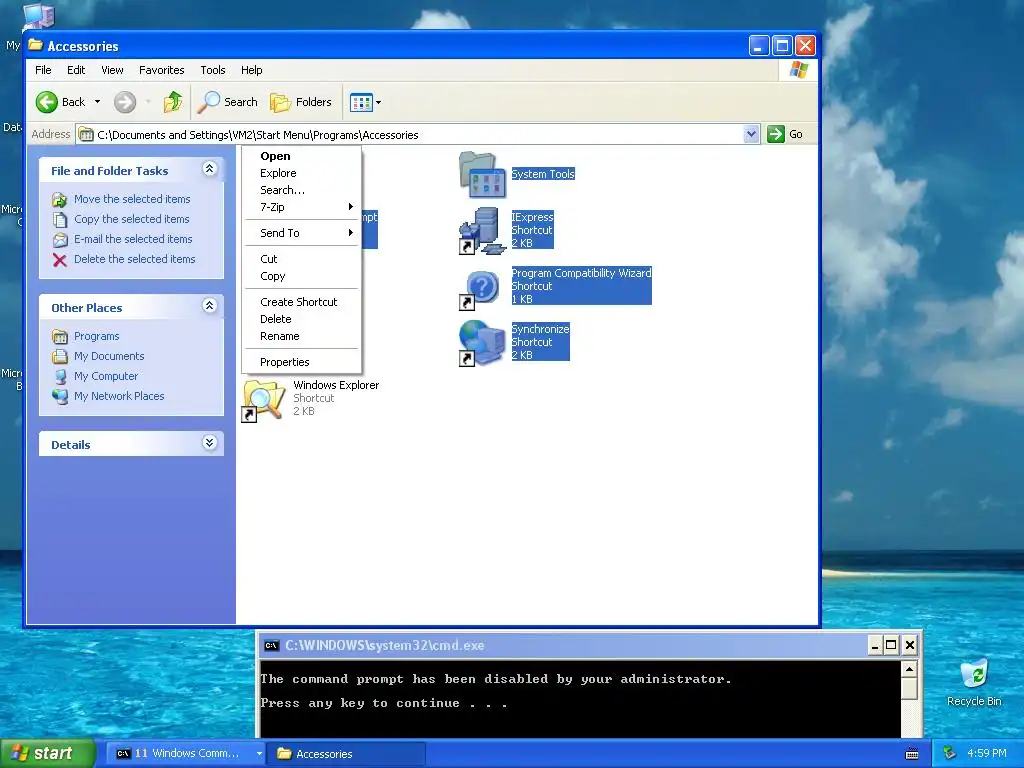Screen dimensions: 1024x768
Task: Click Copy the selected items link
Action: (131, 219)
